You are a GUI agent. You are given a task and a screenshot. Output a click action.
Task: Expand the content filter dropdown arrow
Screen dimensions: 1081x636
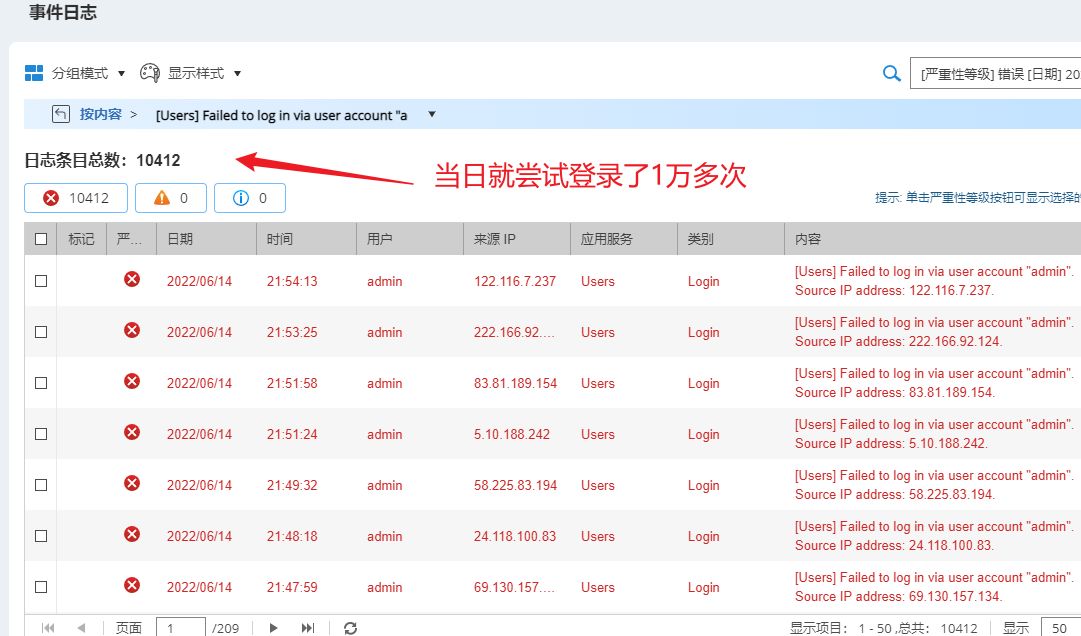click(x=432, y=114)
